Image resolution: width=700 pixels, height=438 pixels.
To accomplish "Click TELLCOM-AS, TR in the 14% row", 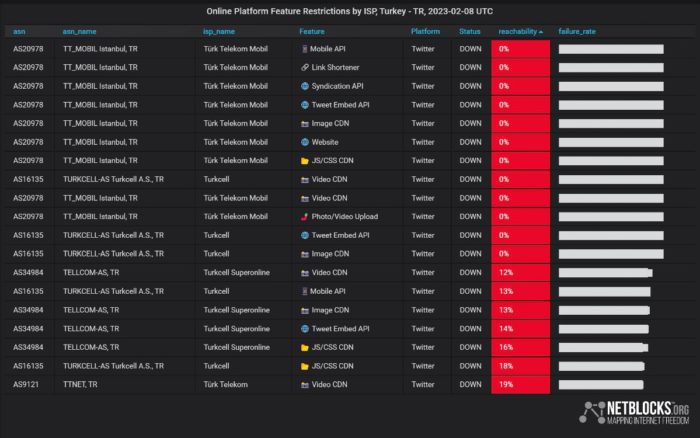I will coord(91,329).
